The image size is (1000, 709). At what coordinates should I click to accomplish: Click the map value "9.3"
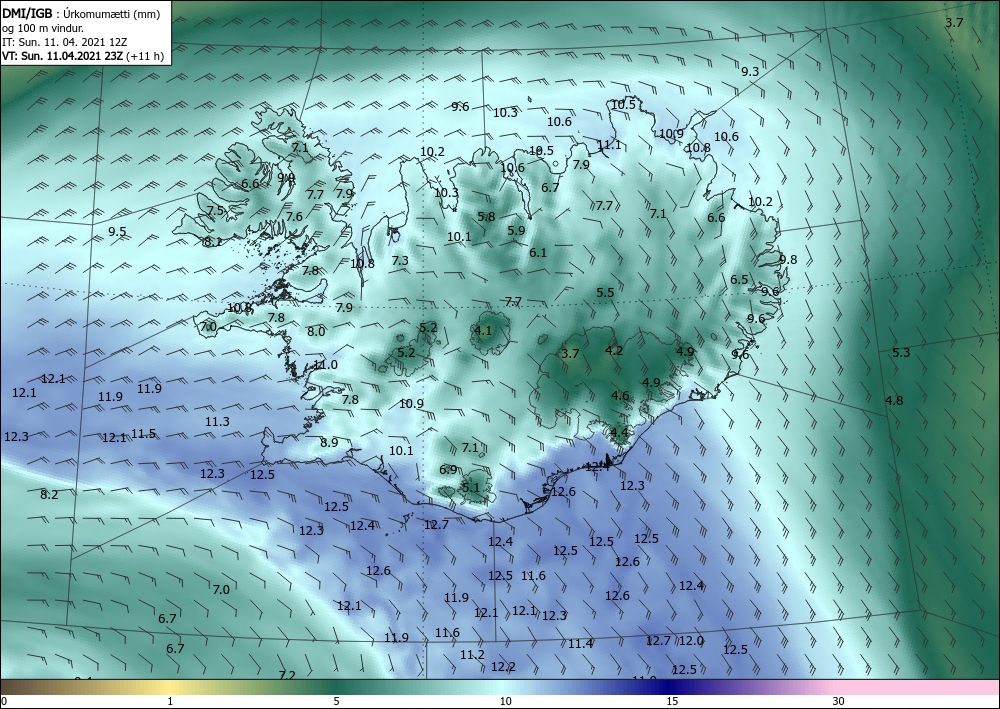[750, 71]
